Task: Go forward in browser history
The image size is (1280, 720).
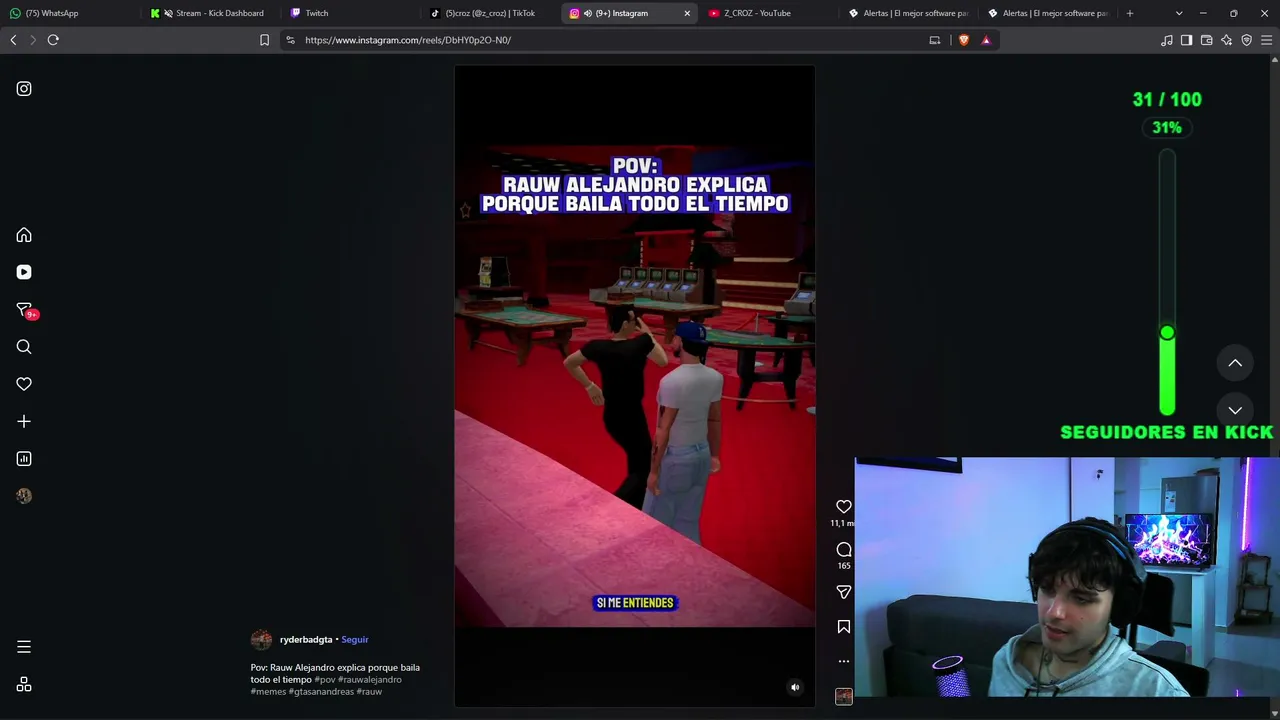Action: [33, 40]
